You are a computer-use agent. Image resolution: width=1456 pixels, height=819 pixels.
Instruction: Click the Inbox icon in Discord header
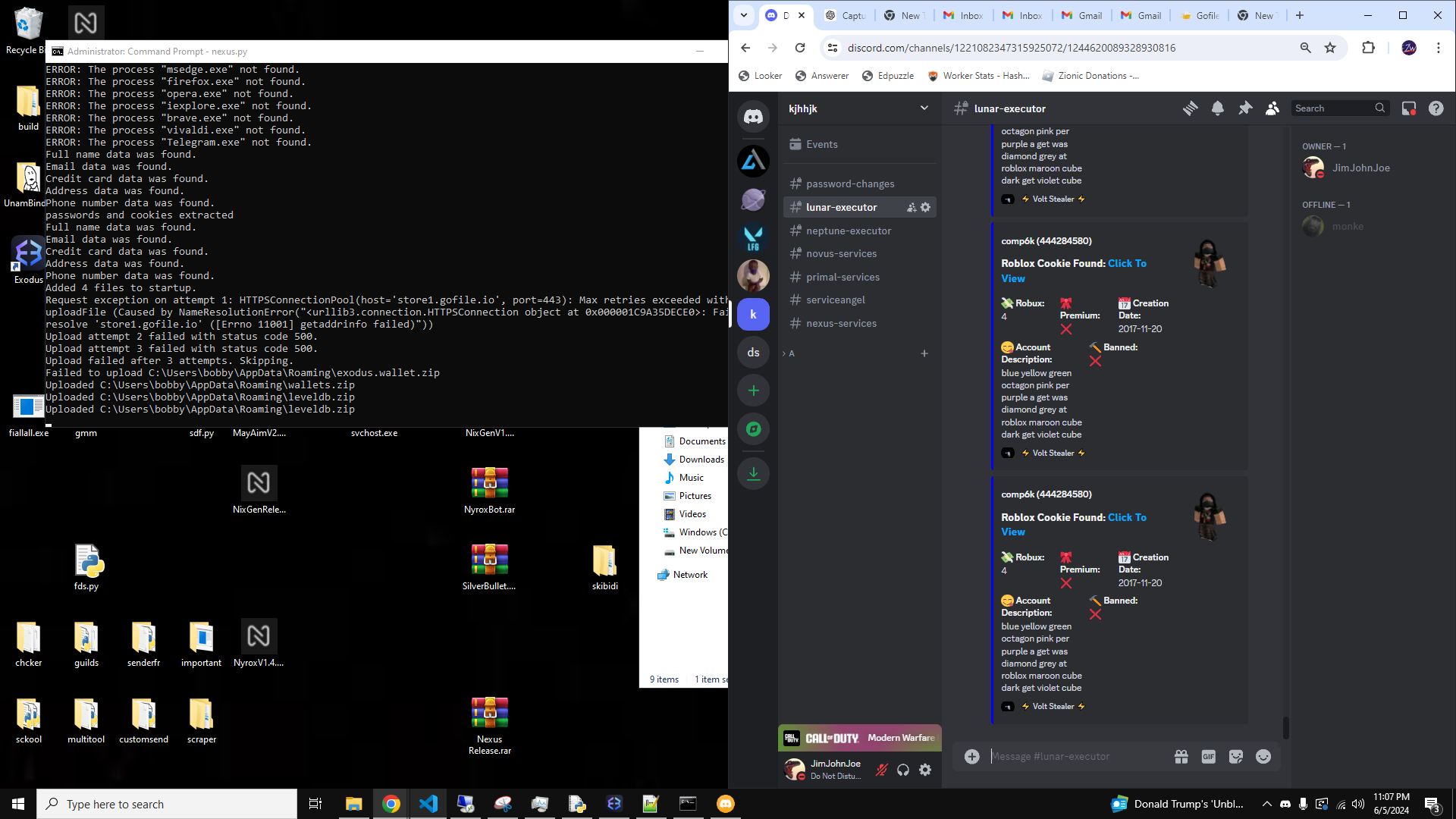[1408, 108]
